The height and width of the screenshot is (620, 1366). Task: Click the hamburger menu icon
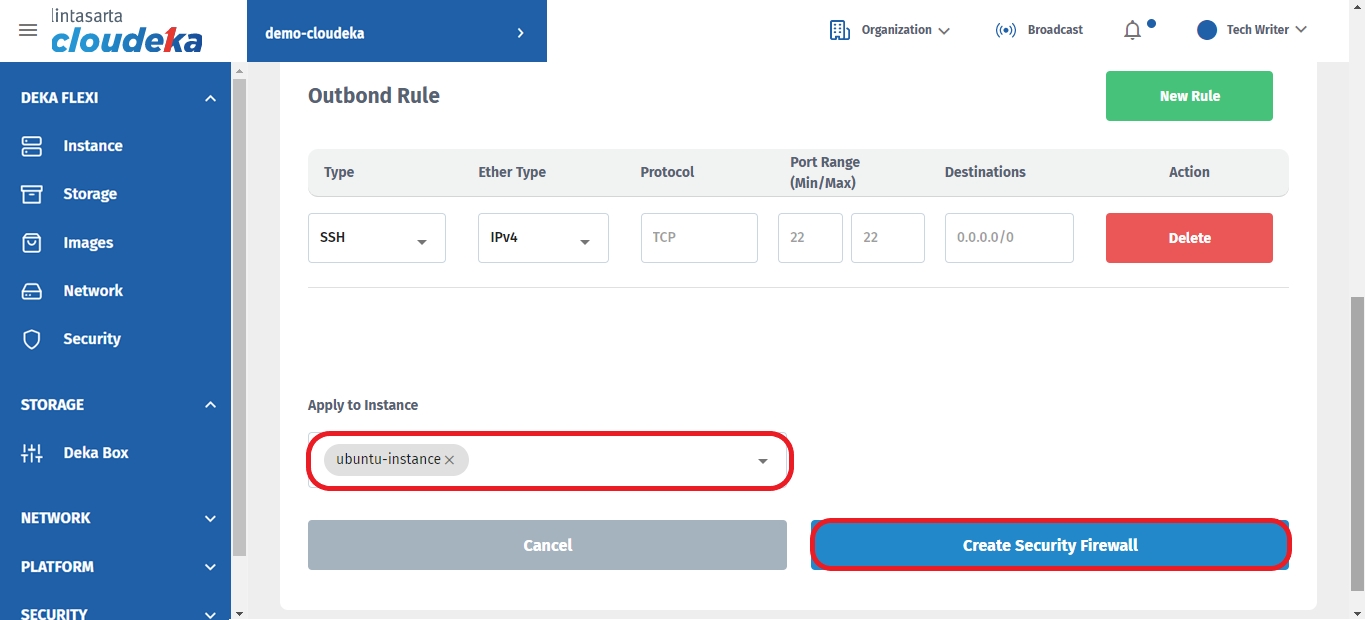click(x=28, y=30)
